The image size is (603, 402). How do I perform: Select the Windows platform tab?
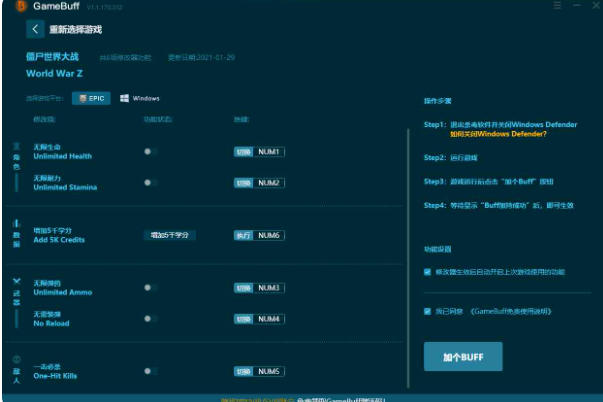[x=140, y=98]
